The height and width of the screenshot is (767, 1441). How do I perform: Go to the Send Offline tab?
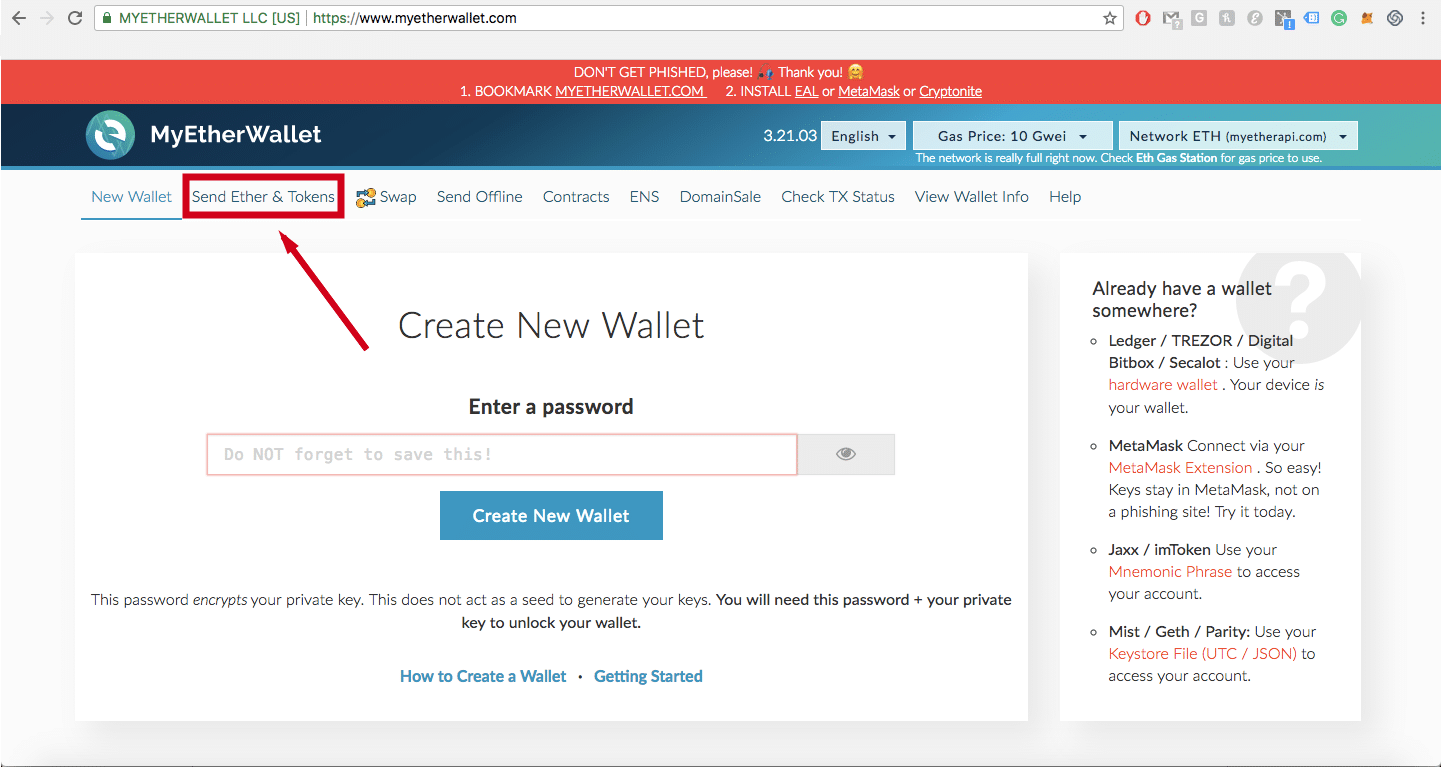pyautogui.click(x=480, y=197)
